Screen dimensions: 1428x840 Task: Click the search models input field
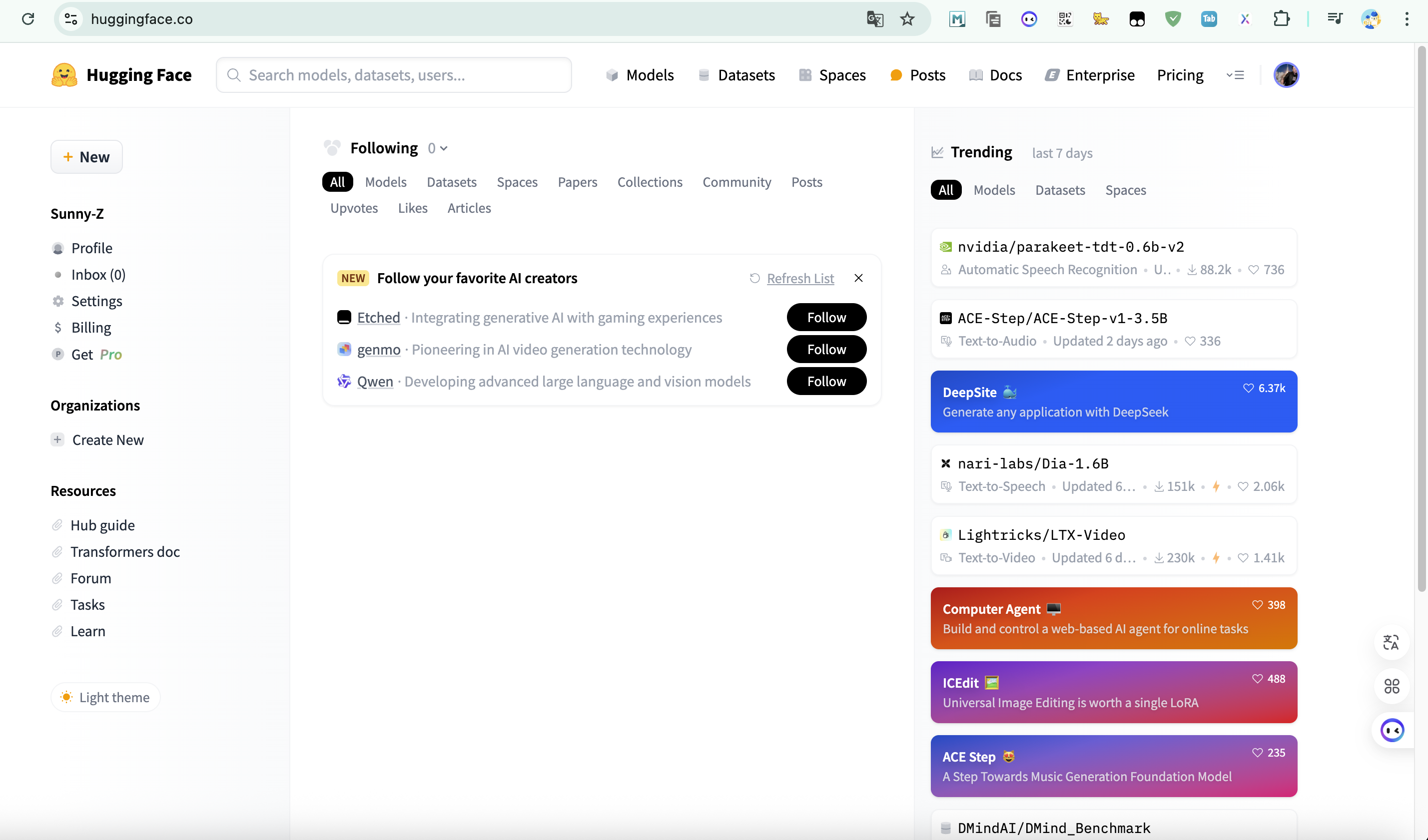(x=394, y=75)
